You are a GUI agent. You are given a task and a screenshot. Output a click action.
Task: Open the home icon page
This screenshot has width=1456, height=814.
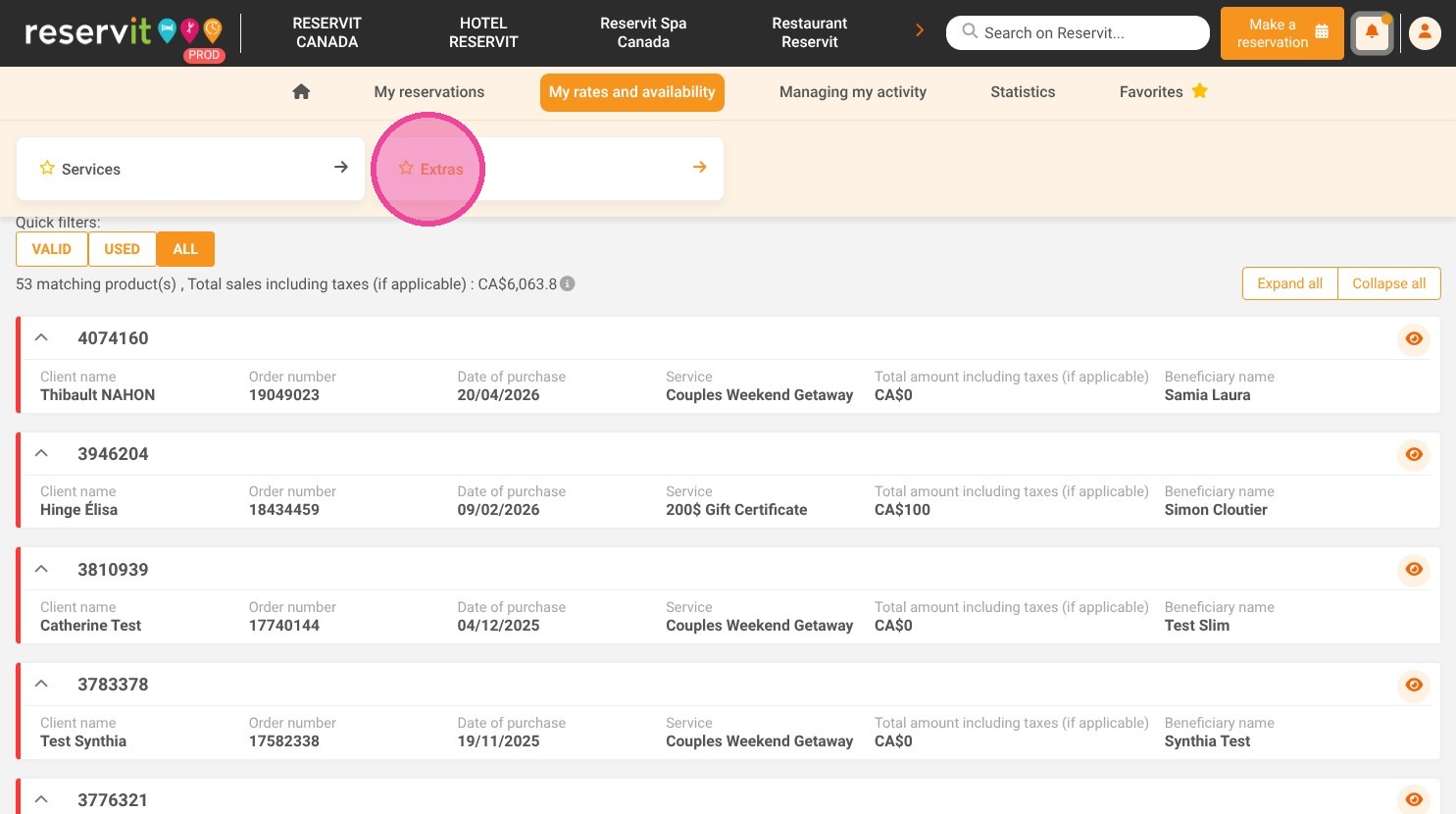301,91
